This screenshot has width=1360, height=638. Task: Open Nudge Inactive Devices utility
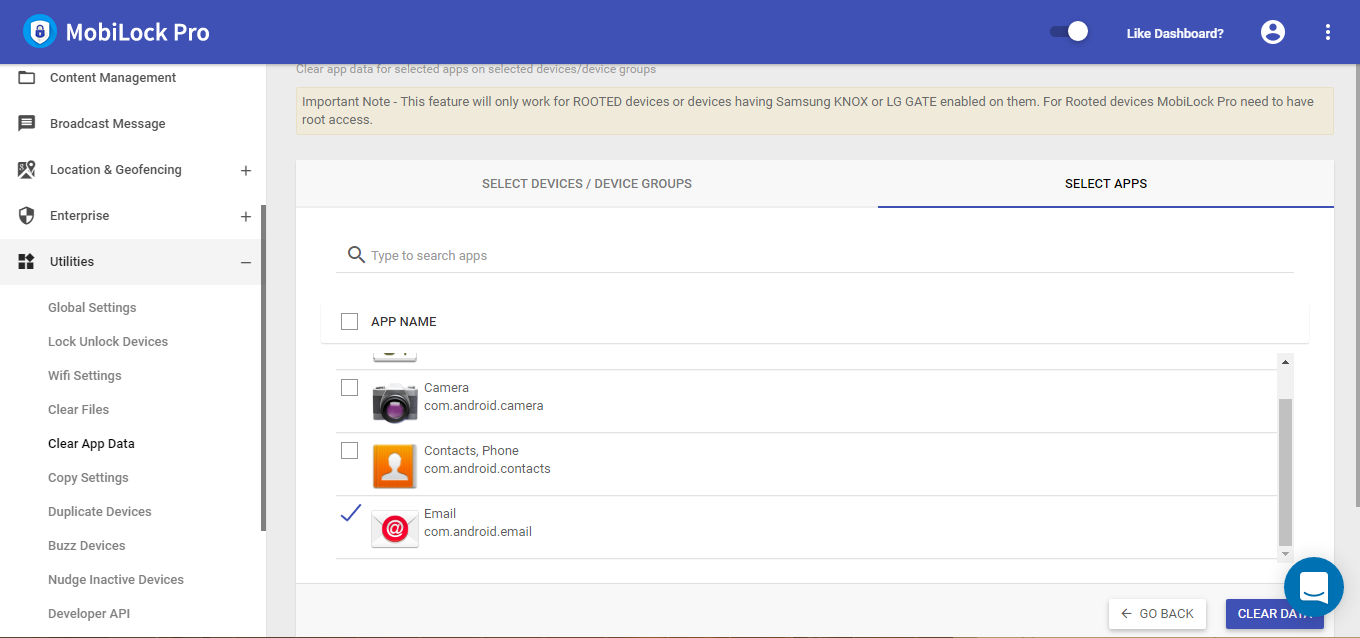pos(116,580)
